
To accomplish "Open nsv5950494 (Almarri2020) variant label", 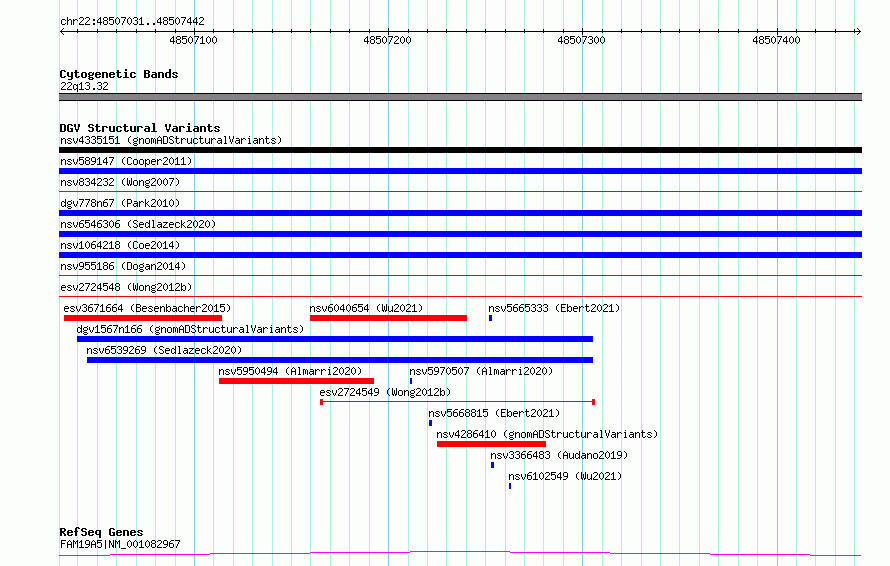I will (x=290, y=371).
